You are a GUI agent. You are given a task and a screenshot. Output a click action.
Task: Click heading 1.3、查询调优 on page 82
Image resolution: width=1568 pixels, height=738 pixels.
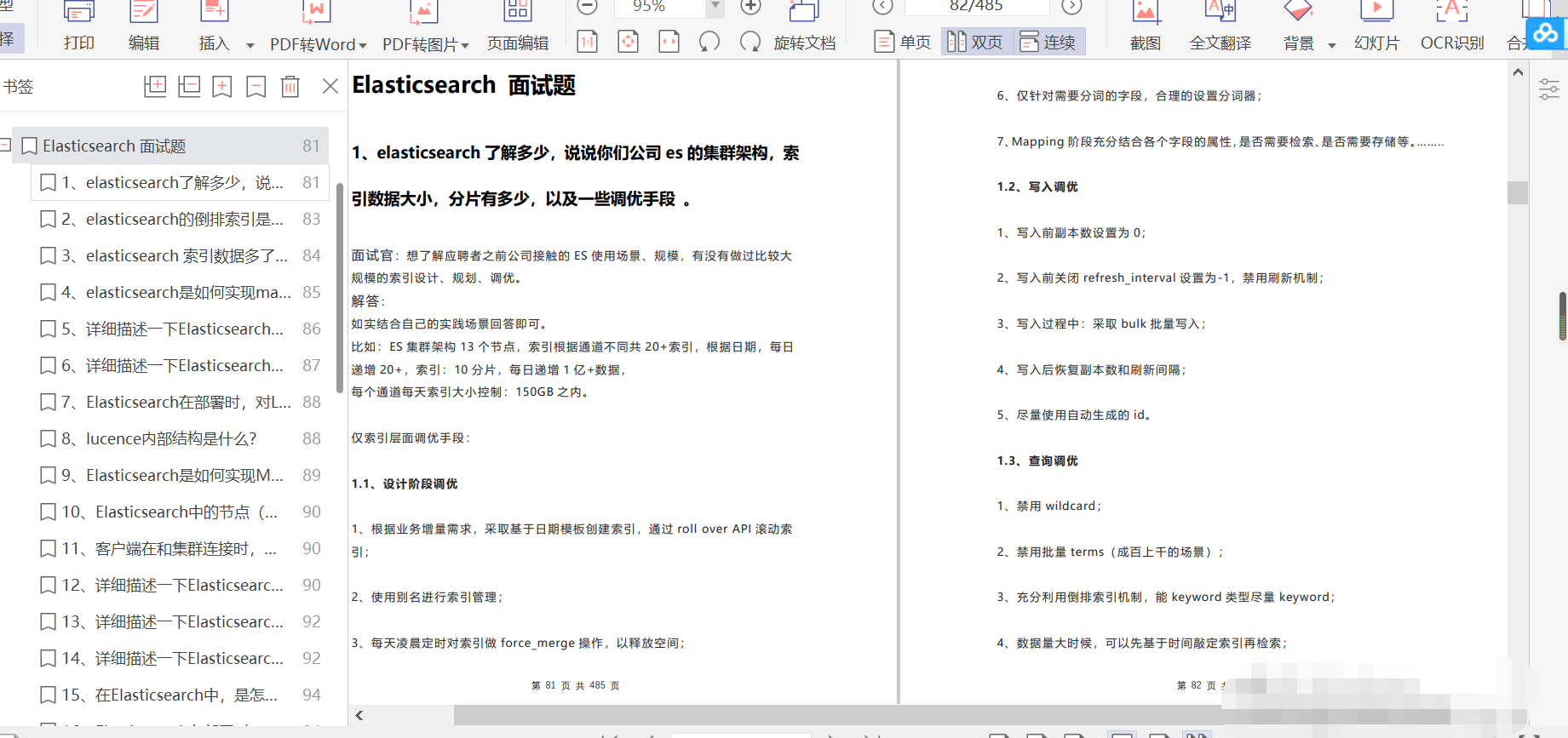point(1037,461)
